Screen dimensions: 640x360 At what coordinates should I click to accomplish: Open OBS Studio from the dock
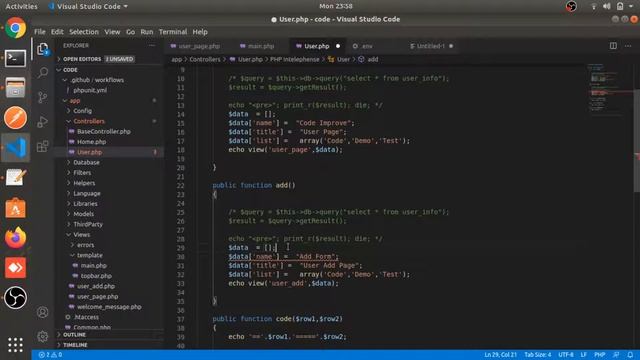click(16, 298)
